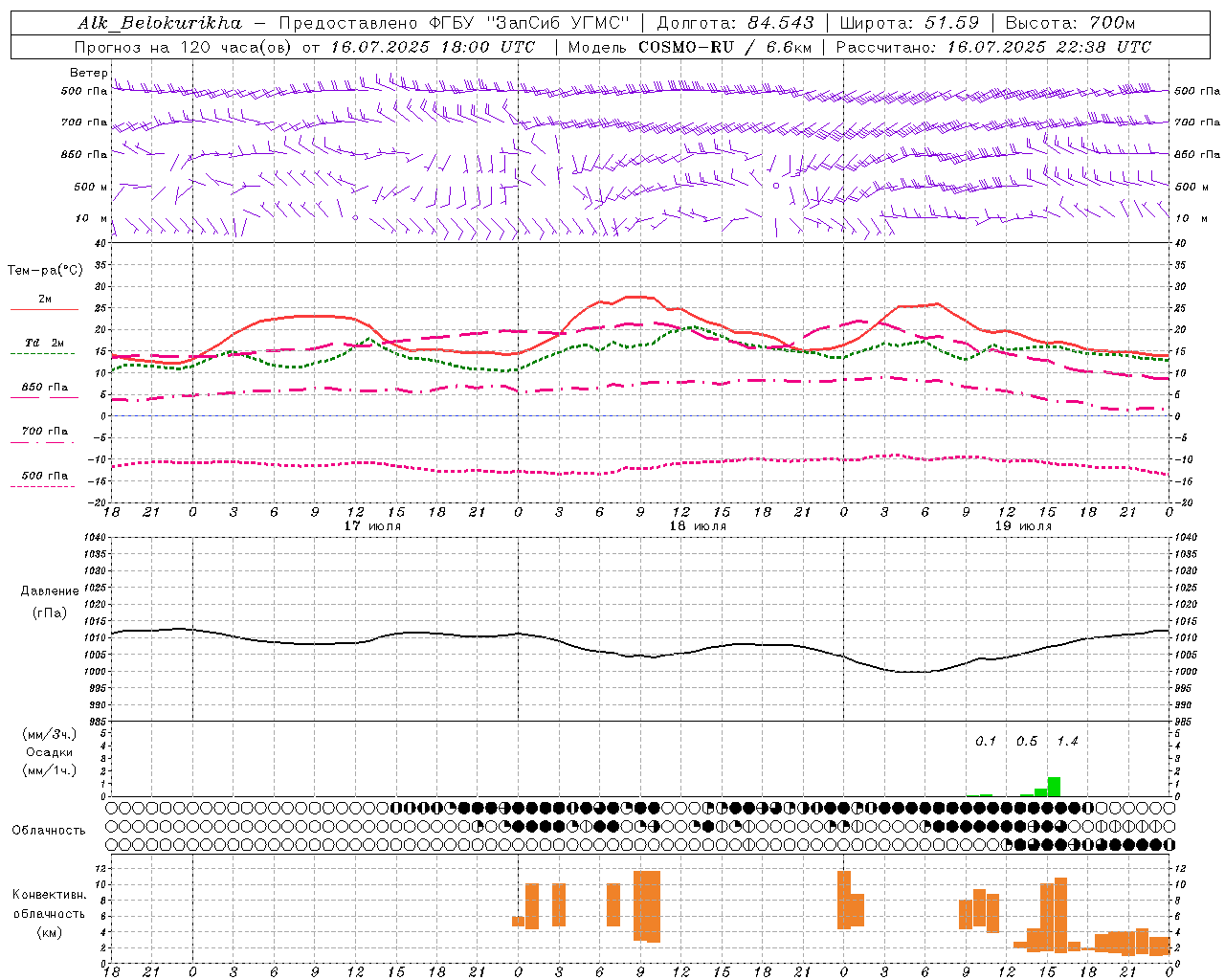The height and width of the screenshot is (980, 1225).
Task: Click the left 10 м wind level label
Action: tap(91, 218)
